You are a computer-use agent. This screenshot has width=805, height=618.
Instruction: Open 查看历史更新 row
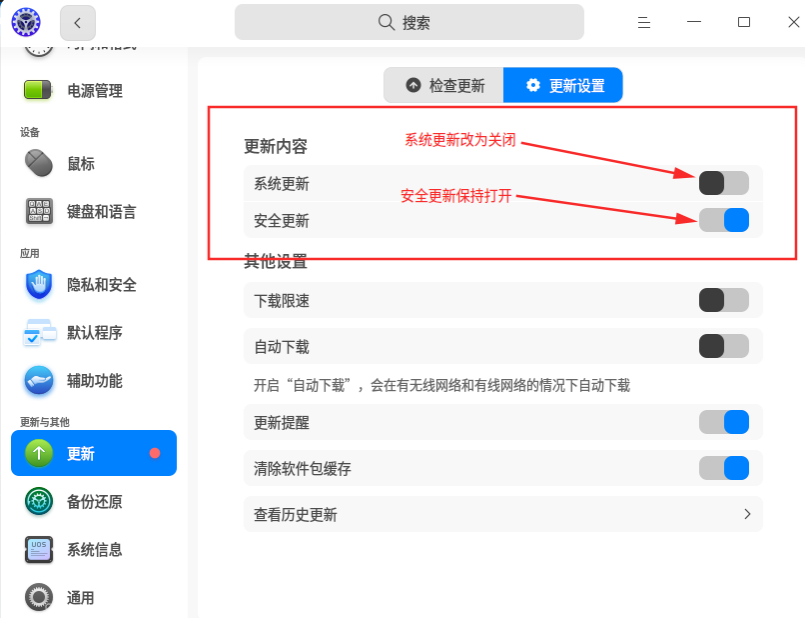(x=503, y=514)
